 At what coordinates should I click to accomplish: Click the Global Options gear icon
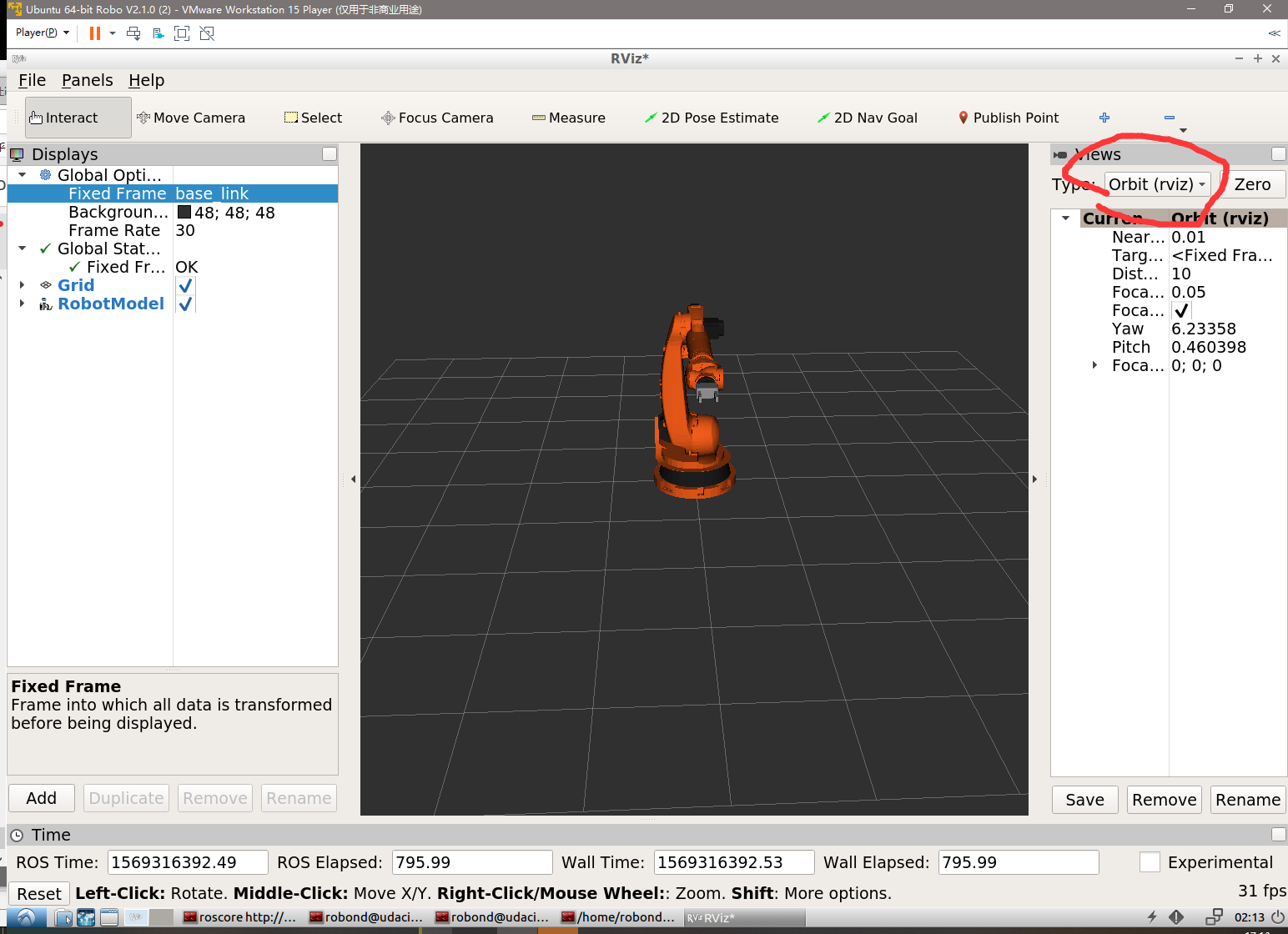pyautogui.click(x=46, y=175)
